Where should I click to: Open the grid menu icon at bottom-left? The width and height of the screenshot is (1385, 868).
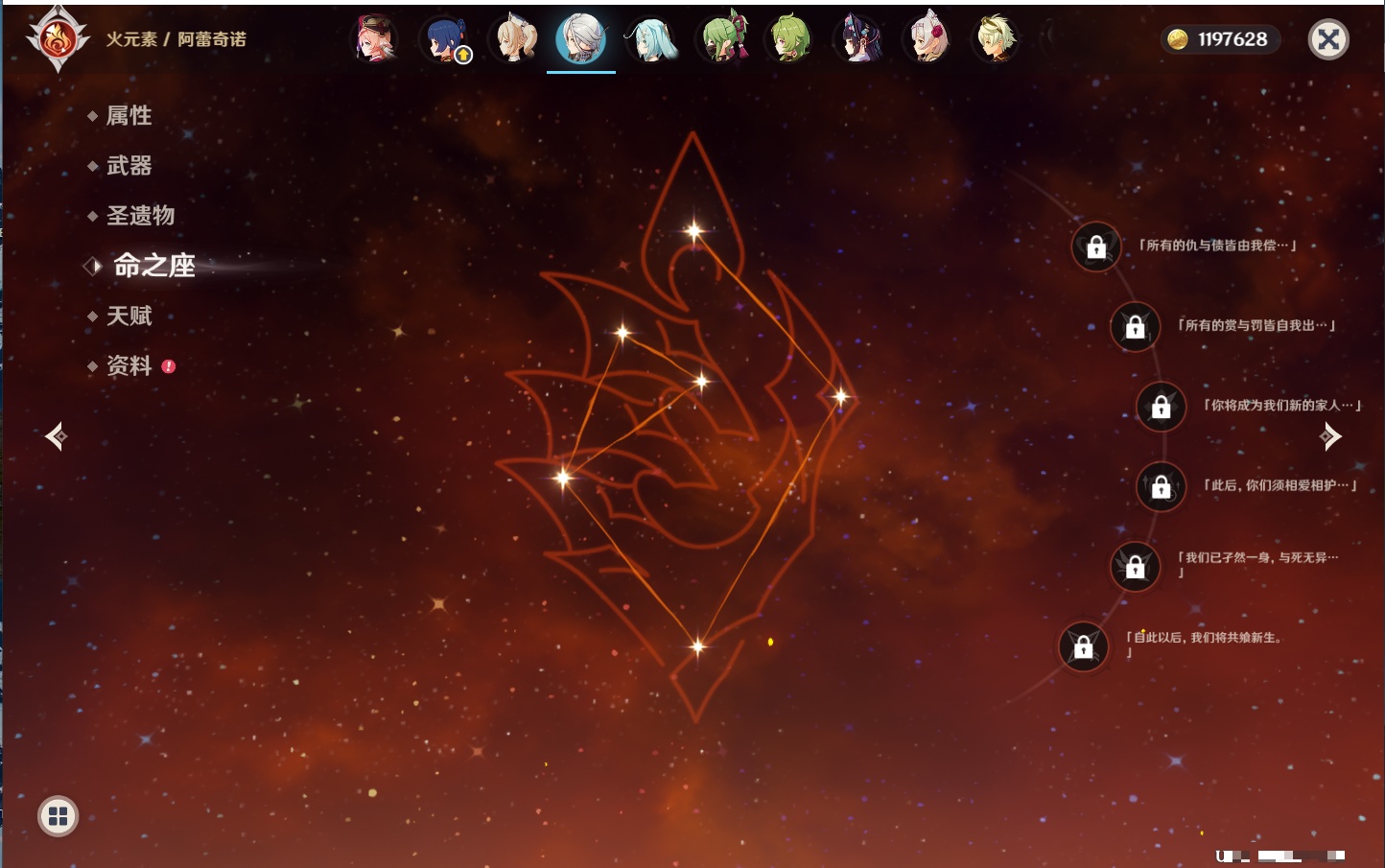click(59, 816)
